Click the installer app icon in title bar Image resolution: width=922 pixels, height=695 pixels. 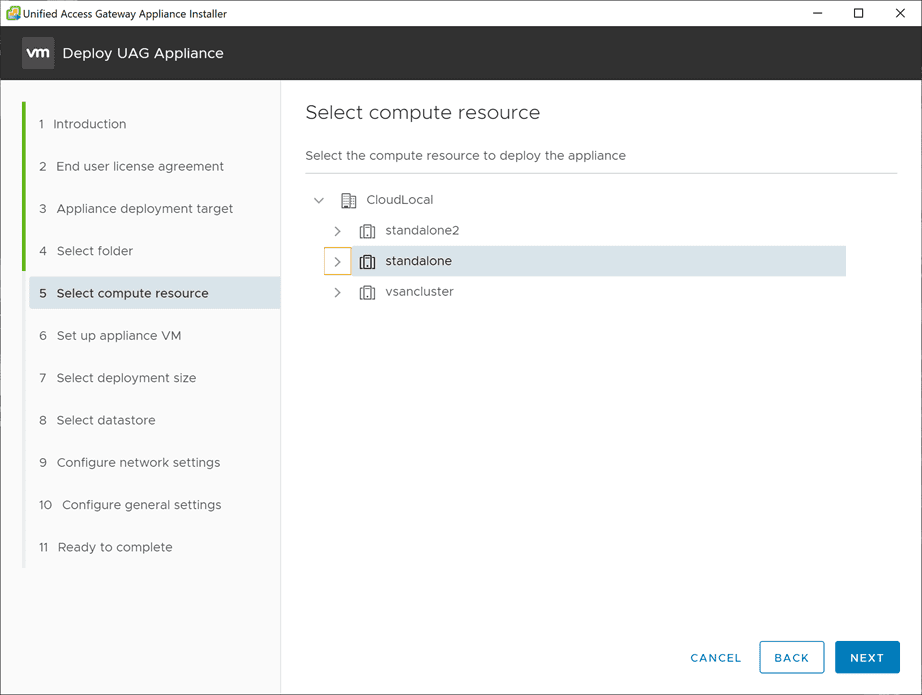[13, 13]
